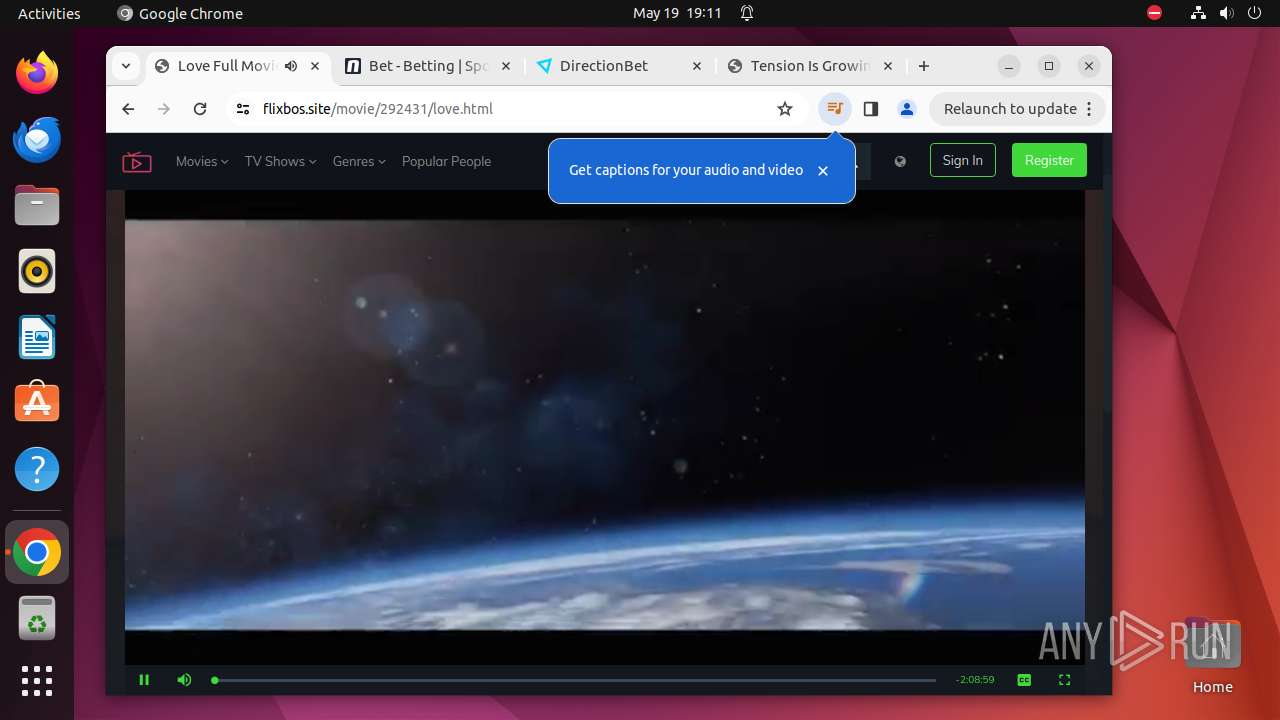Open LibreOffice Writer from dock
This screenshot has width=1280, height=720.
(37, 337)
